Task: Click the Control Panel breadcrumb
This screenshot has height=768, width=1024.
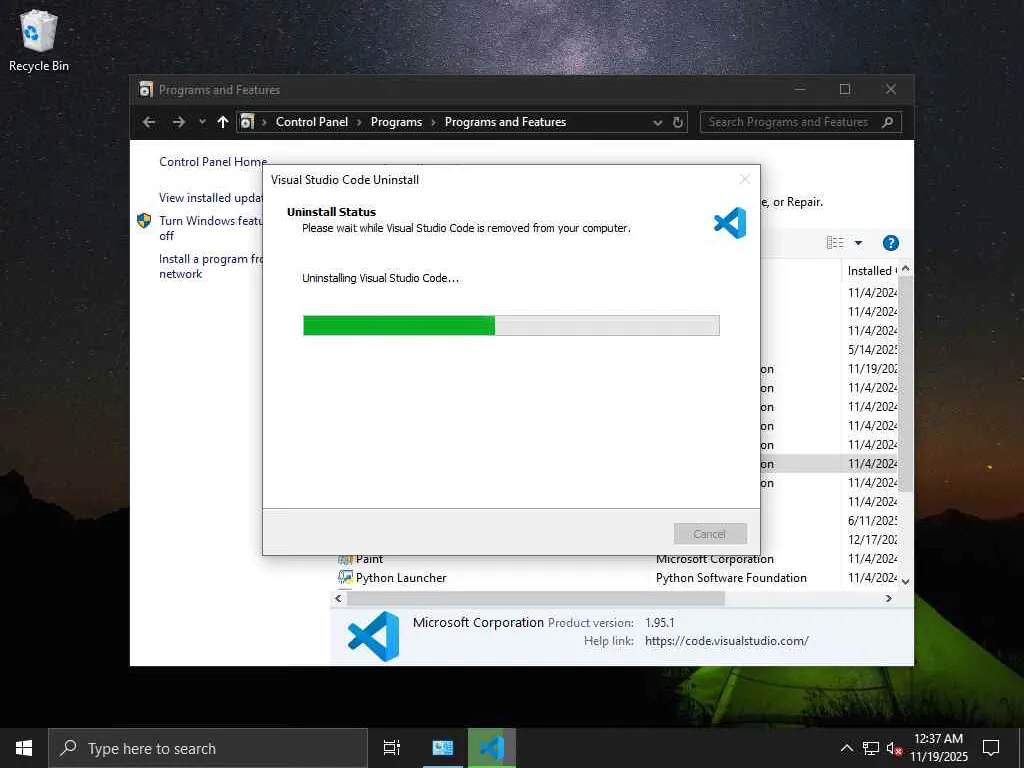Action: point(312,122)
